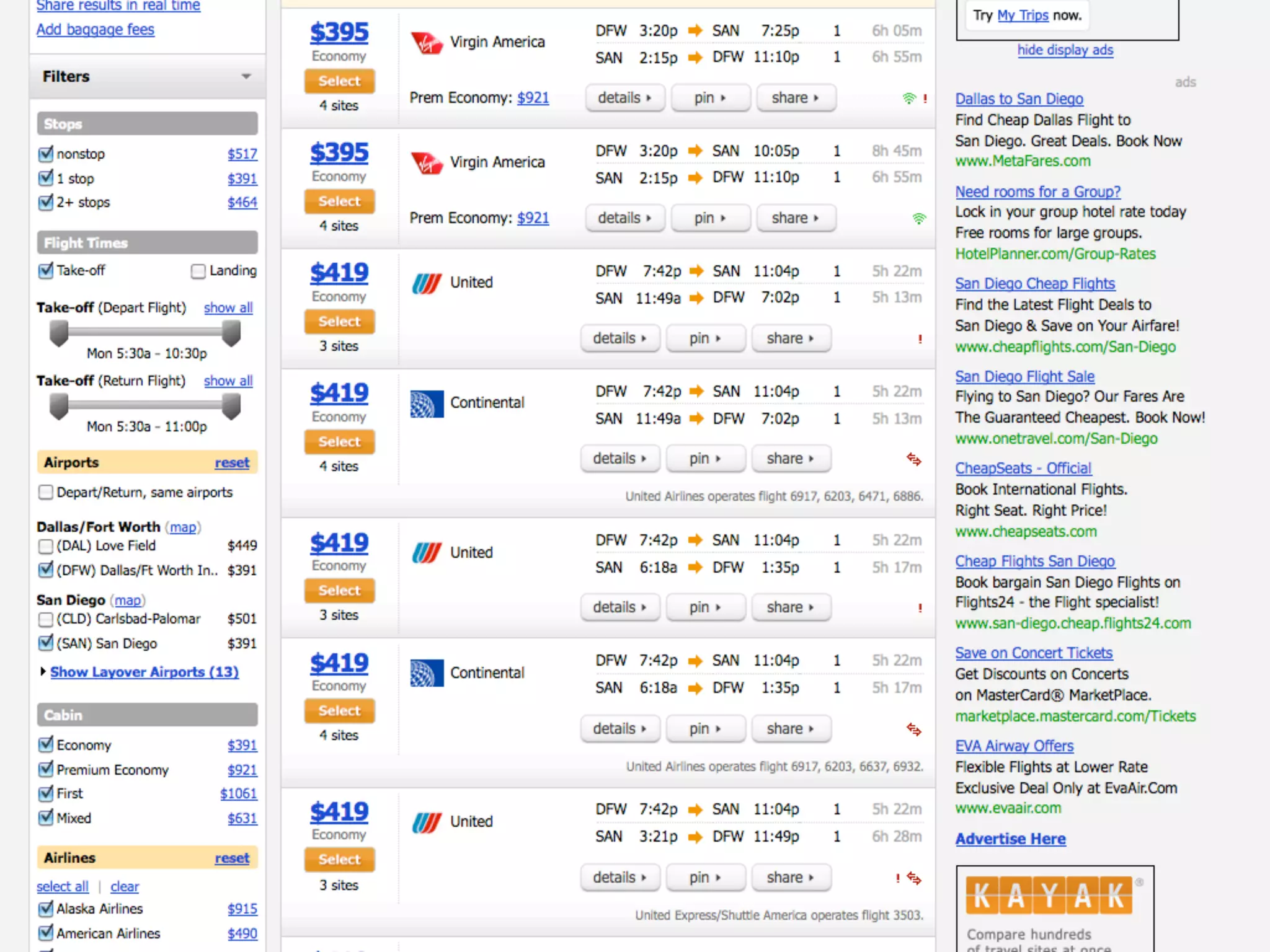Click wifi icon on second Virgin America flight
The width and height of the screenshot is (1270, 952).
[918, 219]
